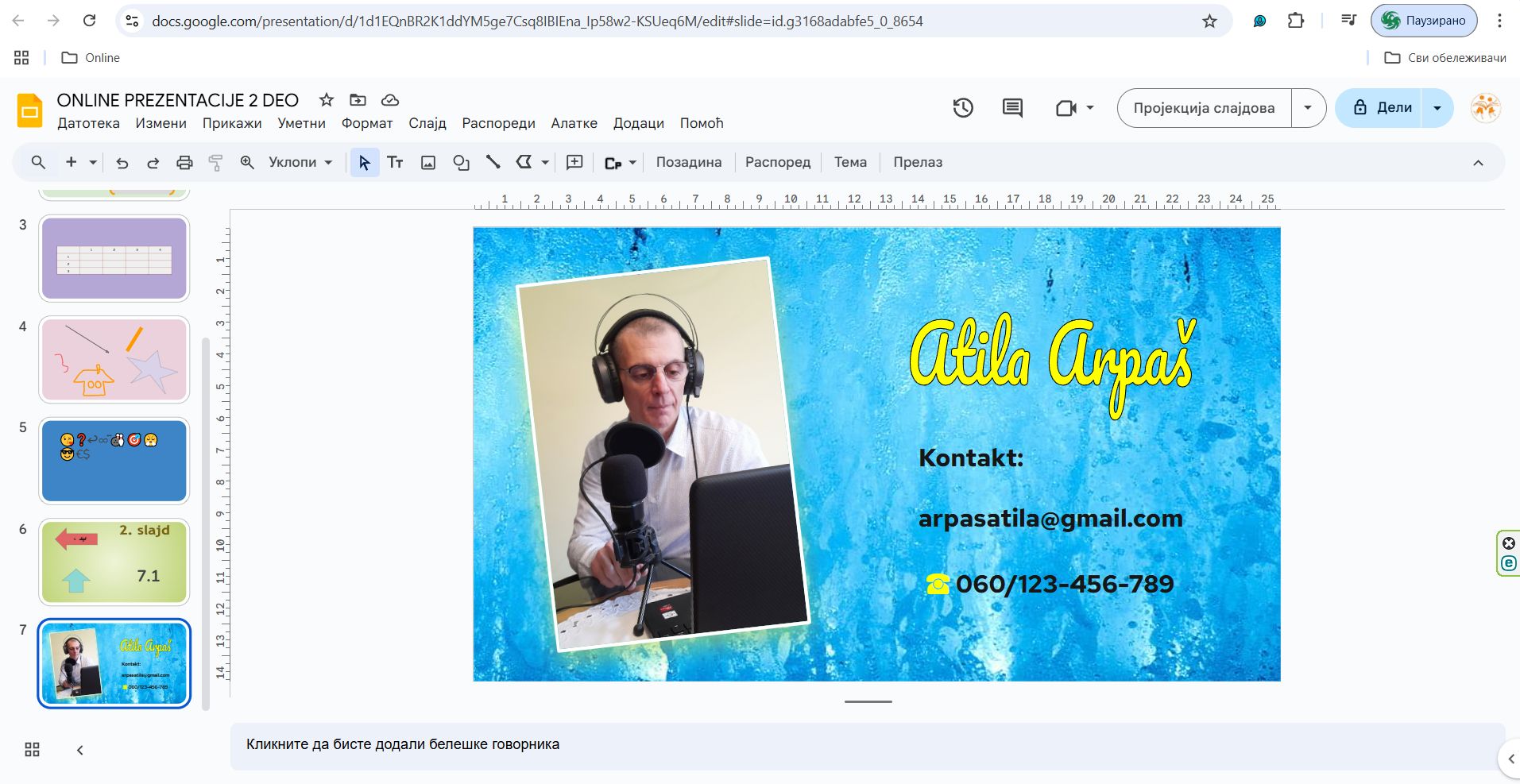This screenshot has width=1520, height=784.
Task: Open the Уметни menu
Action: pyautogui.click(x=301, y=123)
